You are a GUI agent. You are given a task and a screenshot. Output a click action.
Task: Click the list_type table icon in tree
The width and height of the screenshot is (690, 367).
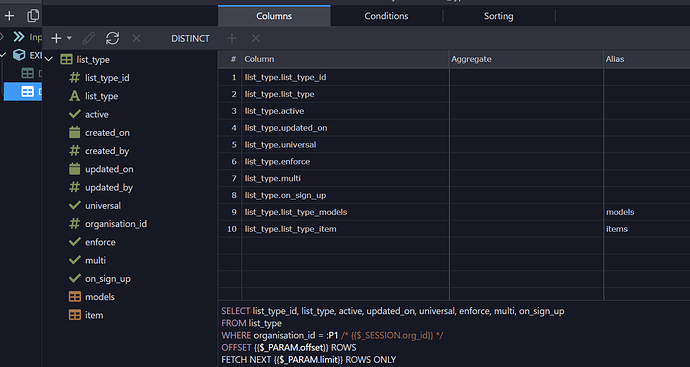[x=66, y=59]
